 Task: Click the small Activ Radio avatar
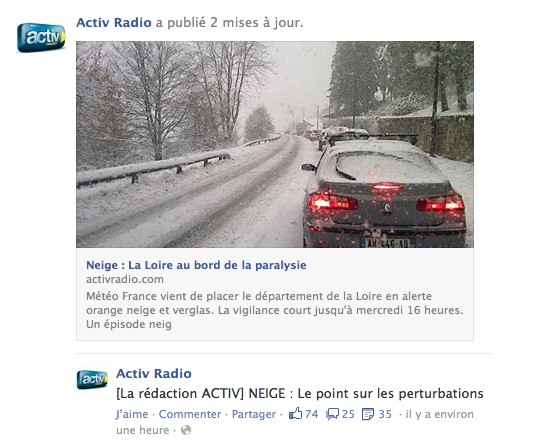click(x=92, y=379)
